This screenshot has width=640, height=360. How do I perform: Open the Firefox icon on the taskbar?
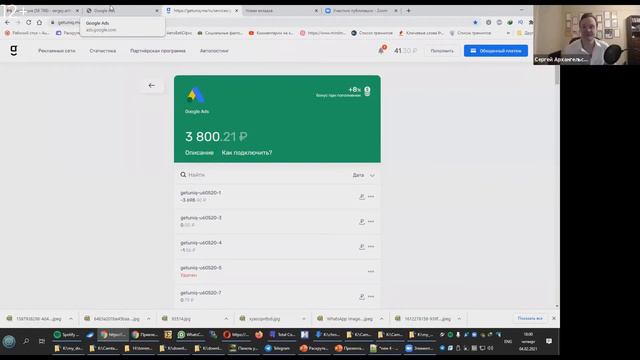pos(259,335)
